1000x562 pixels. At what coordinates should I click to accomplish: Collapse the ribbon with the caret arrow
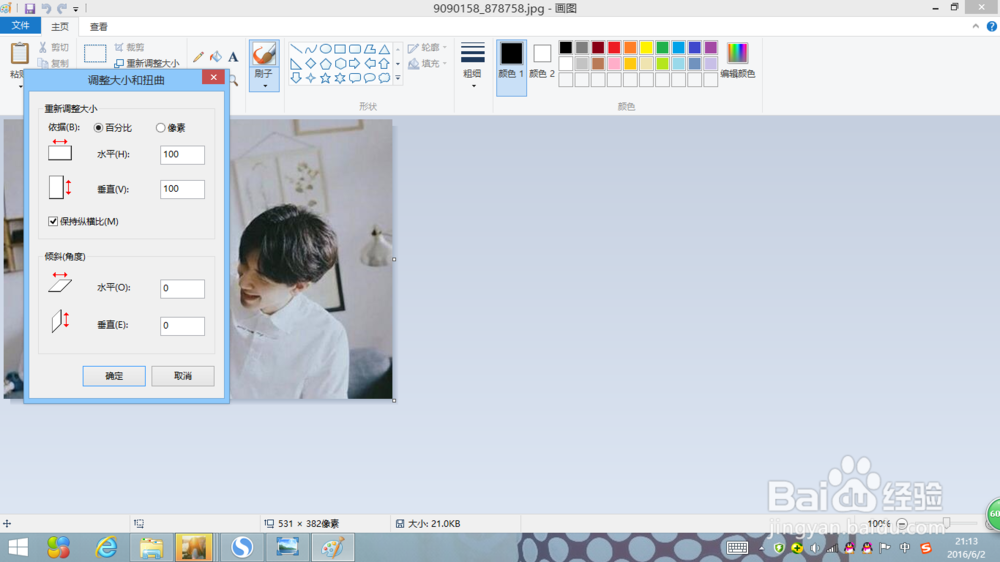(x=976, y=26)
